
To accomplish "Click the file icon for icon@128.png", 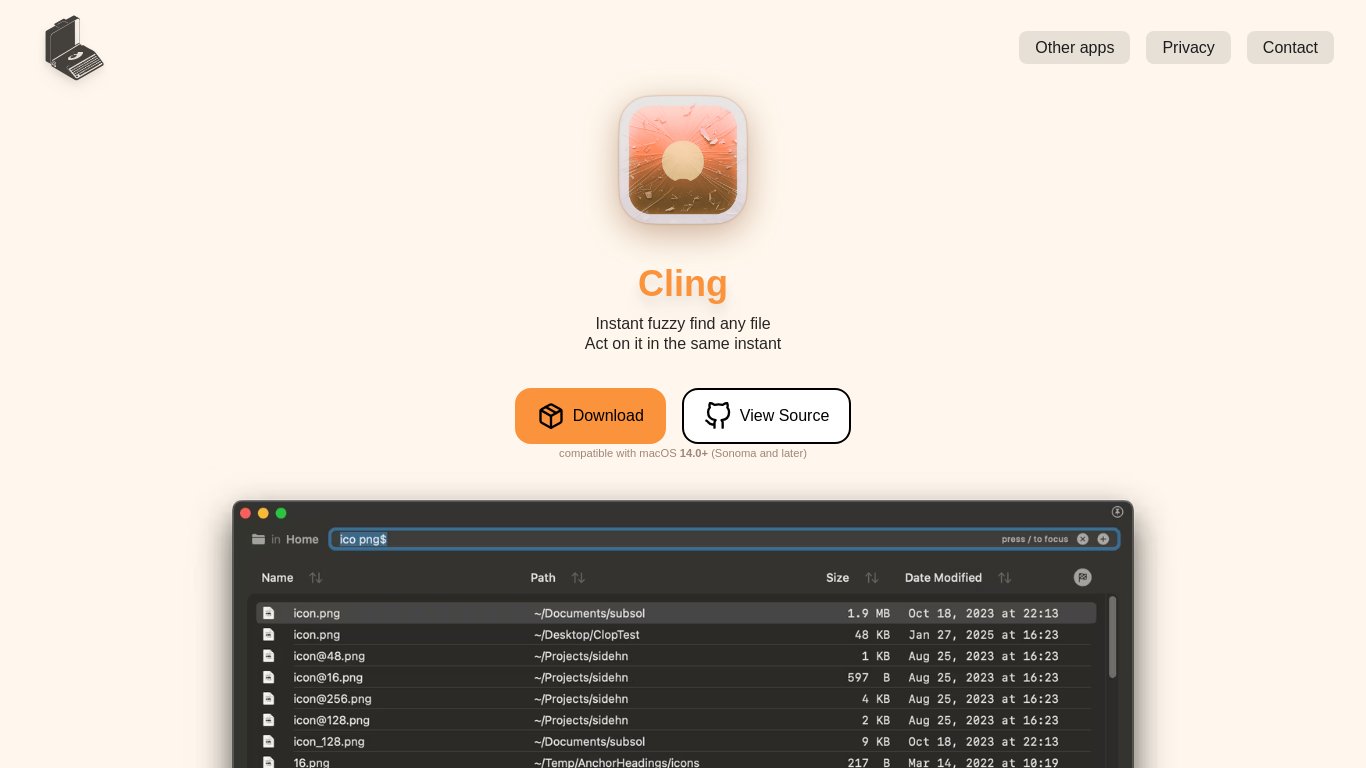I will pyautogui.click(x=268, y=720).
